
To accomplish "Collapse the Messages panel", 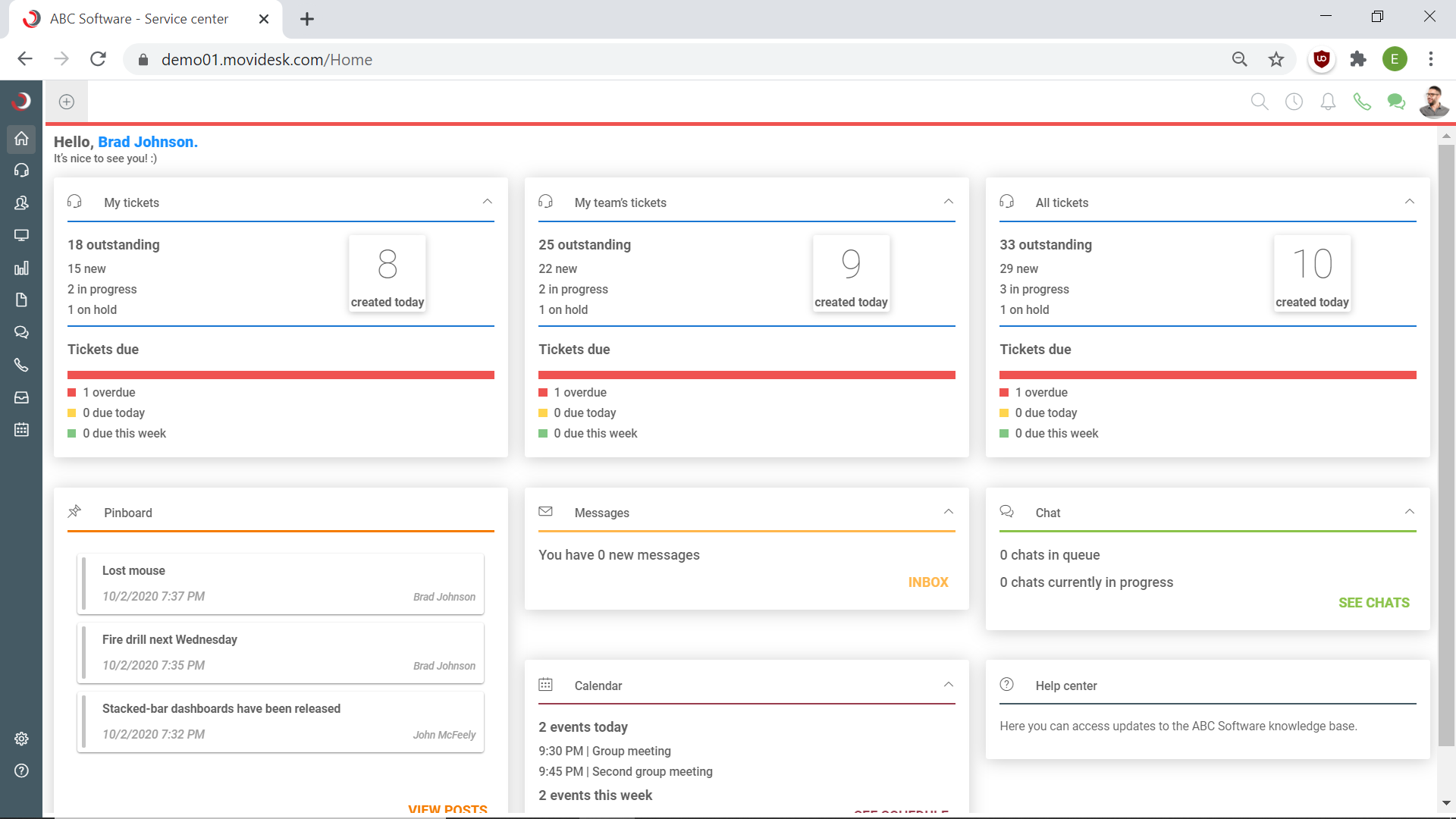I will click(x=949, y=512).
